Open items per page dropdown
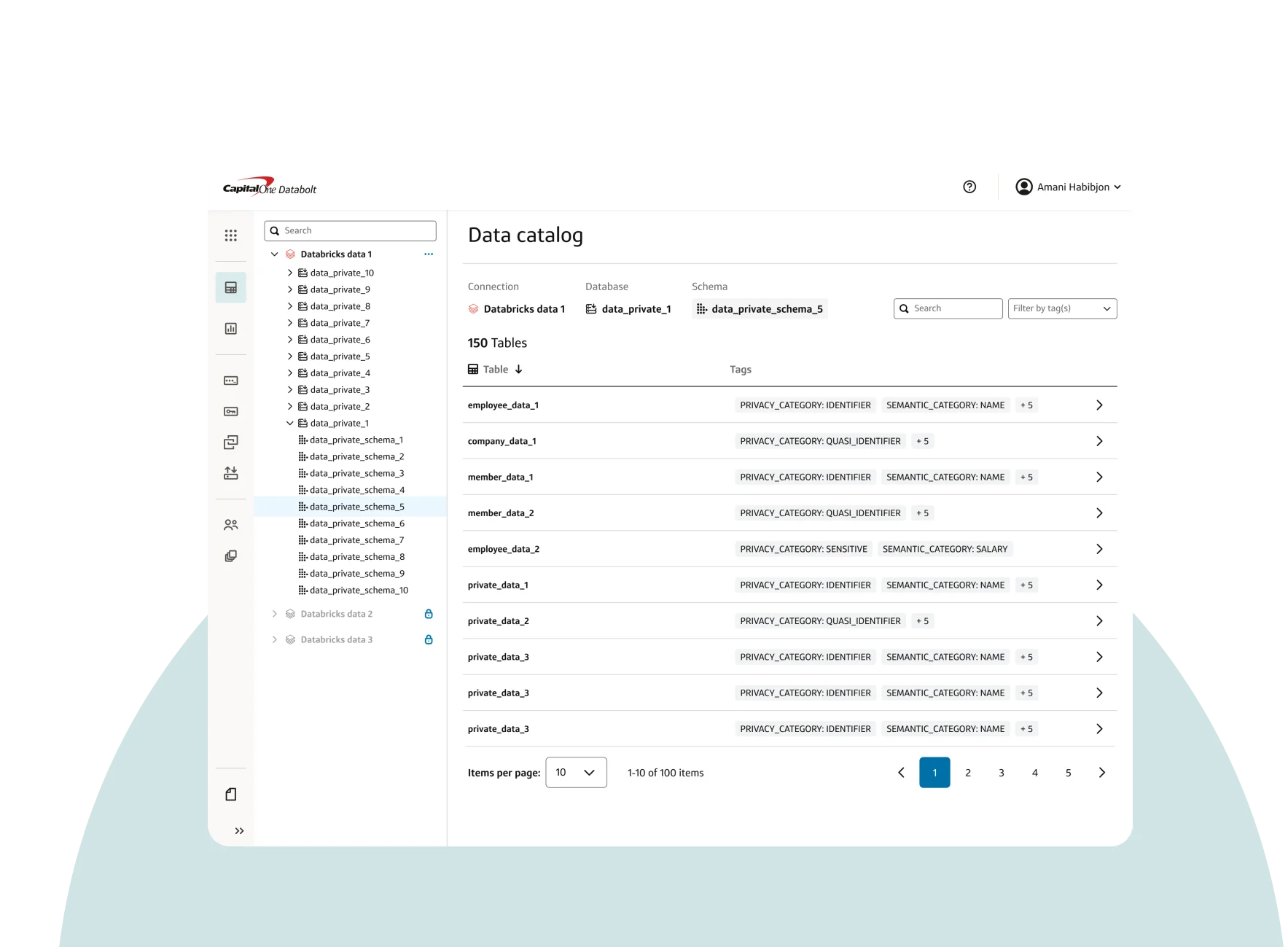Image resolution: width=1288 pixels, height=947 pixels. coord(576,773)
